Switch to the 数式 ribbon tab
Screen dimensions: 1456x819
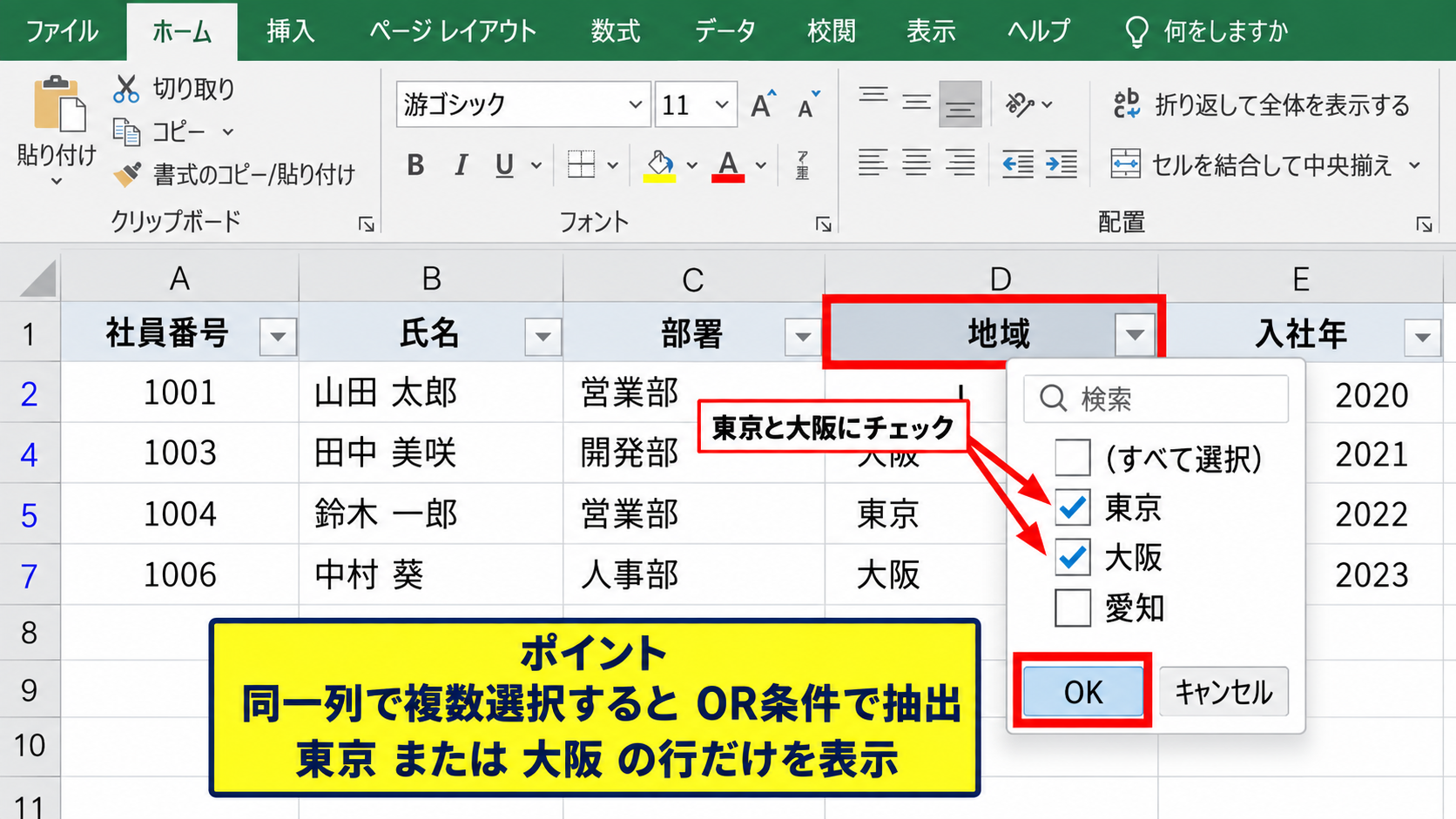tap(615, 31)
